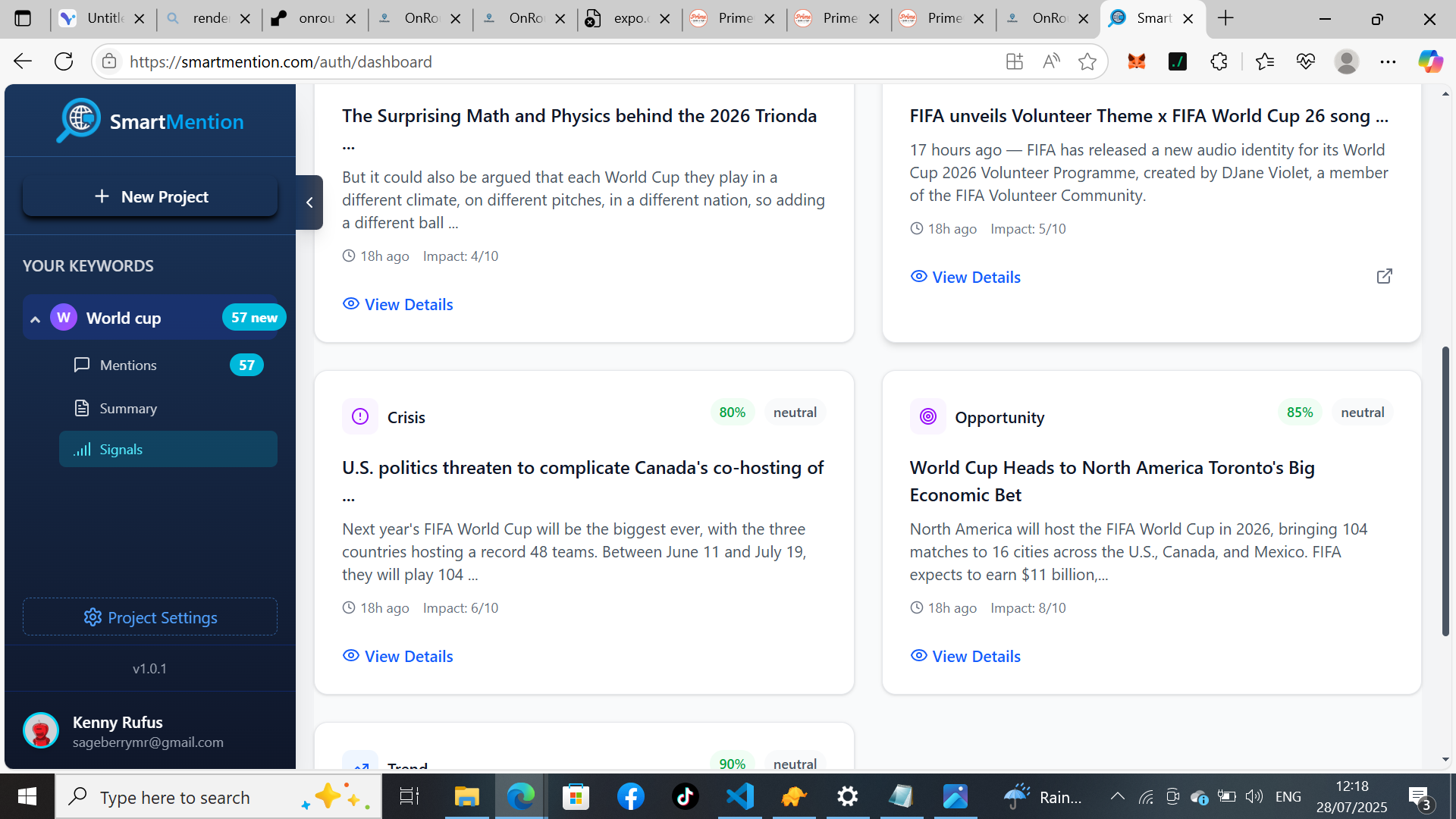The width and height of the screenshot is (1456, 819).
Task: Click the page vertical scrollbar thumb
Action: (1445, 491)
